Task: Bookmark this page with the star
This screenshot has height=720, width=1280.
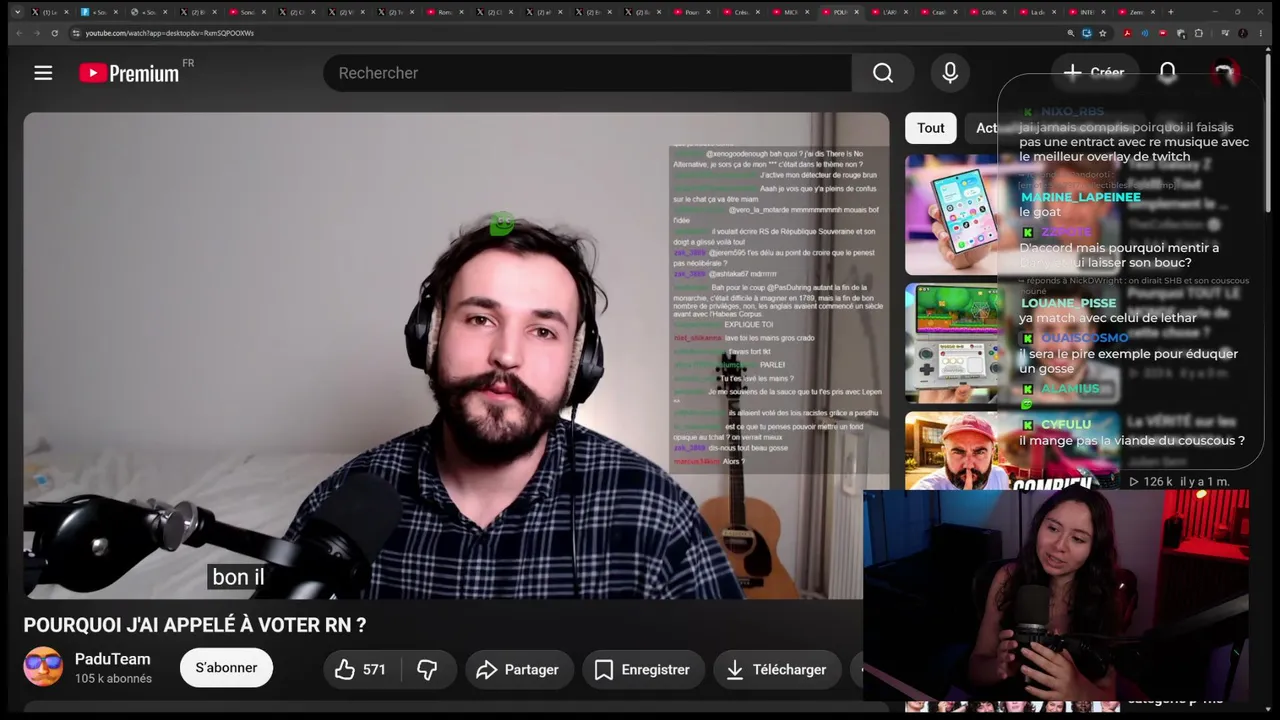Action: coord(1103,33)
